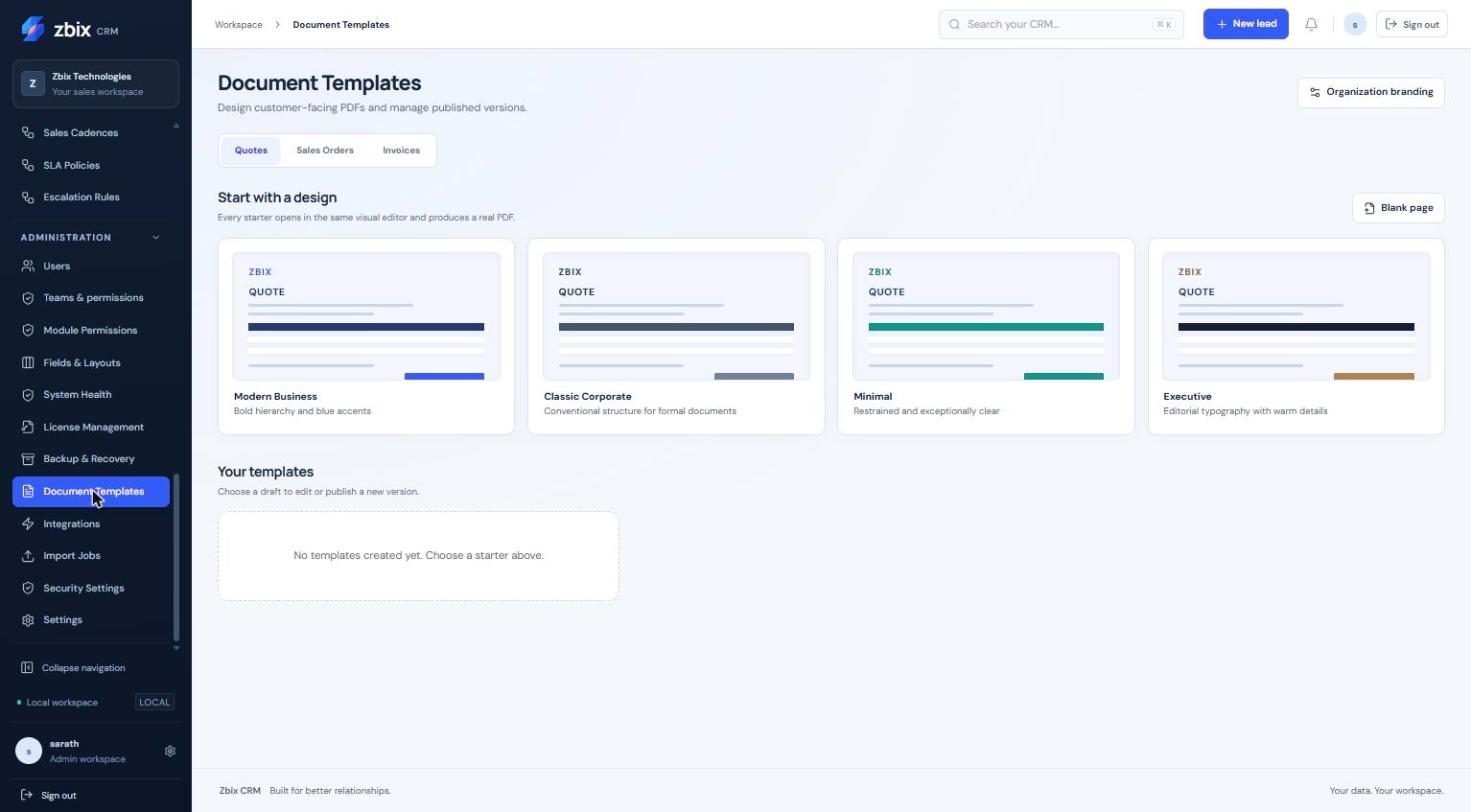1471x812 pixels.
Task: Click the New lead button
Action: (x=1246, y=24)
